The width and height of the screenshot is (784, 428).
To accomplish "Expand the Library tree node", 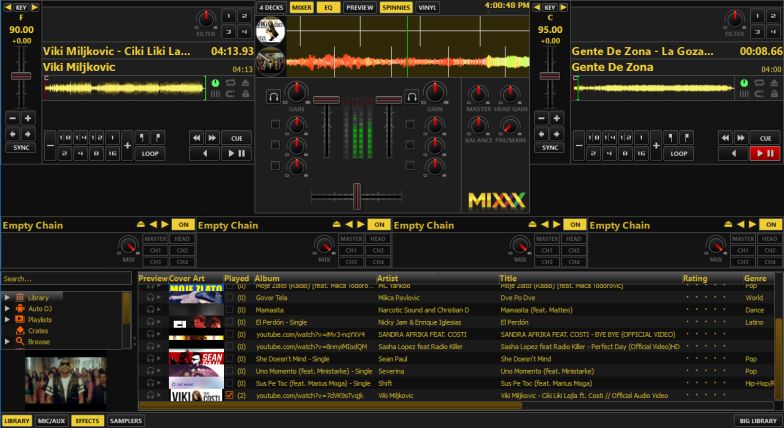I will (x=7, y=298).
